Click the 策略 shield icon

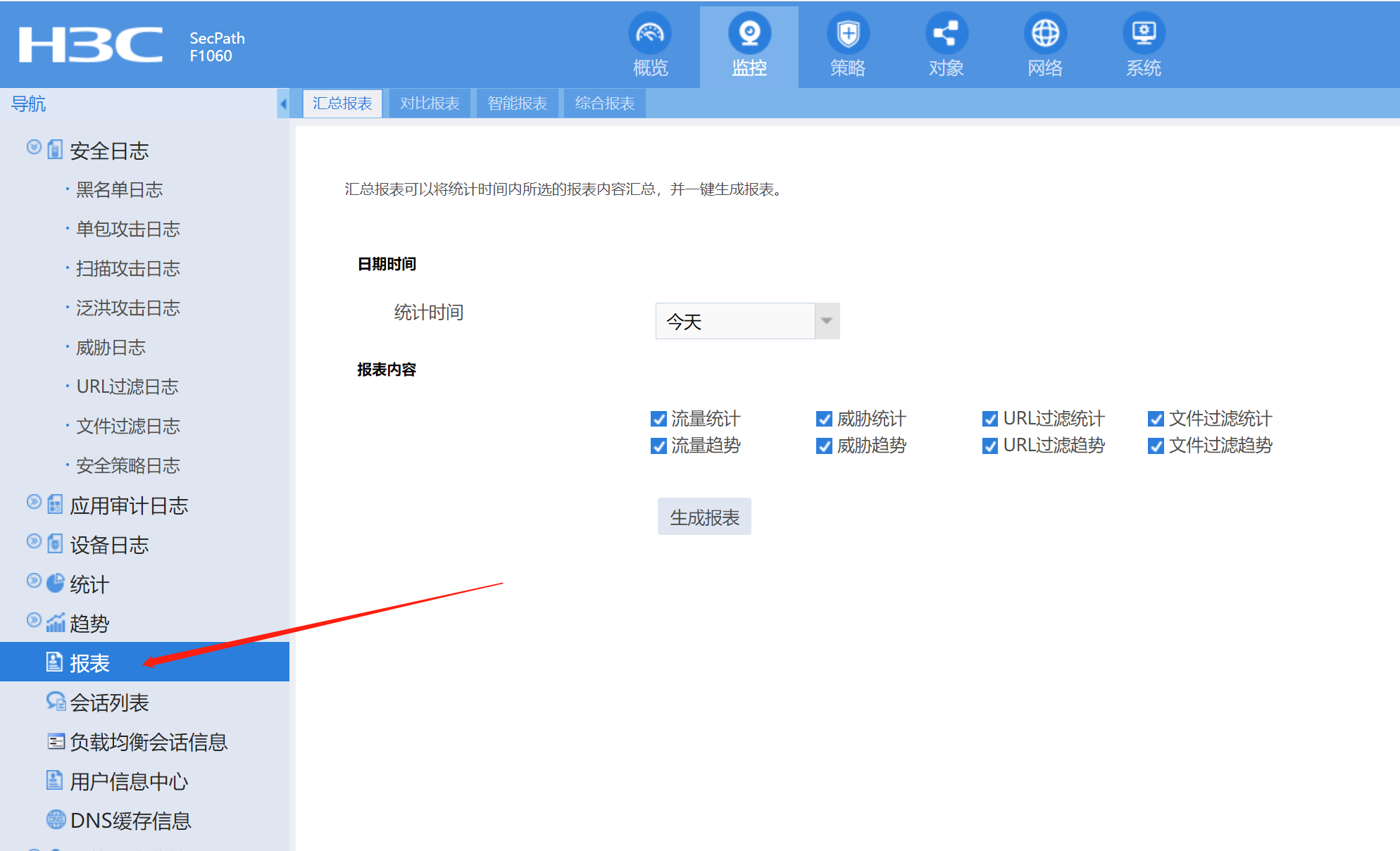848,33
